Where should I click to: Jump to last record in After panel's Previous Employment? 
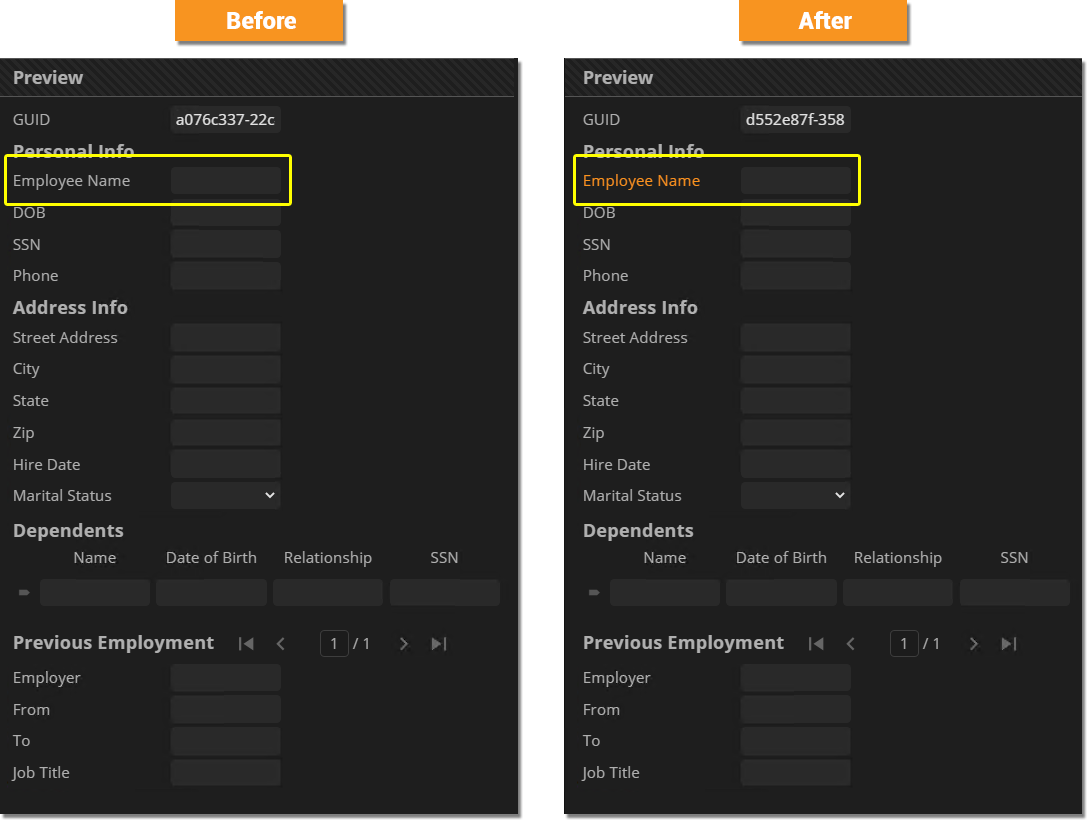(x=1008, y=644)
